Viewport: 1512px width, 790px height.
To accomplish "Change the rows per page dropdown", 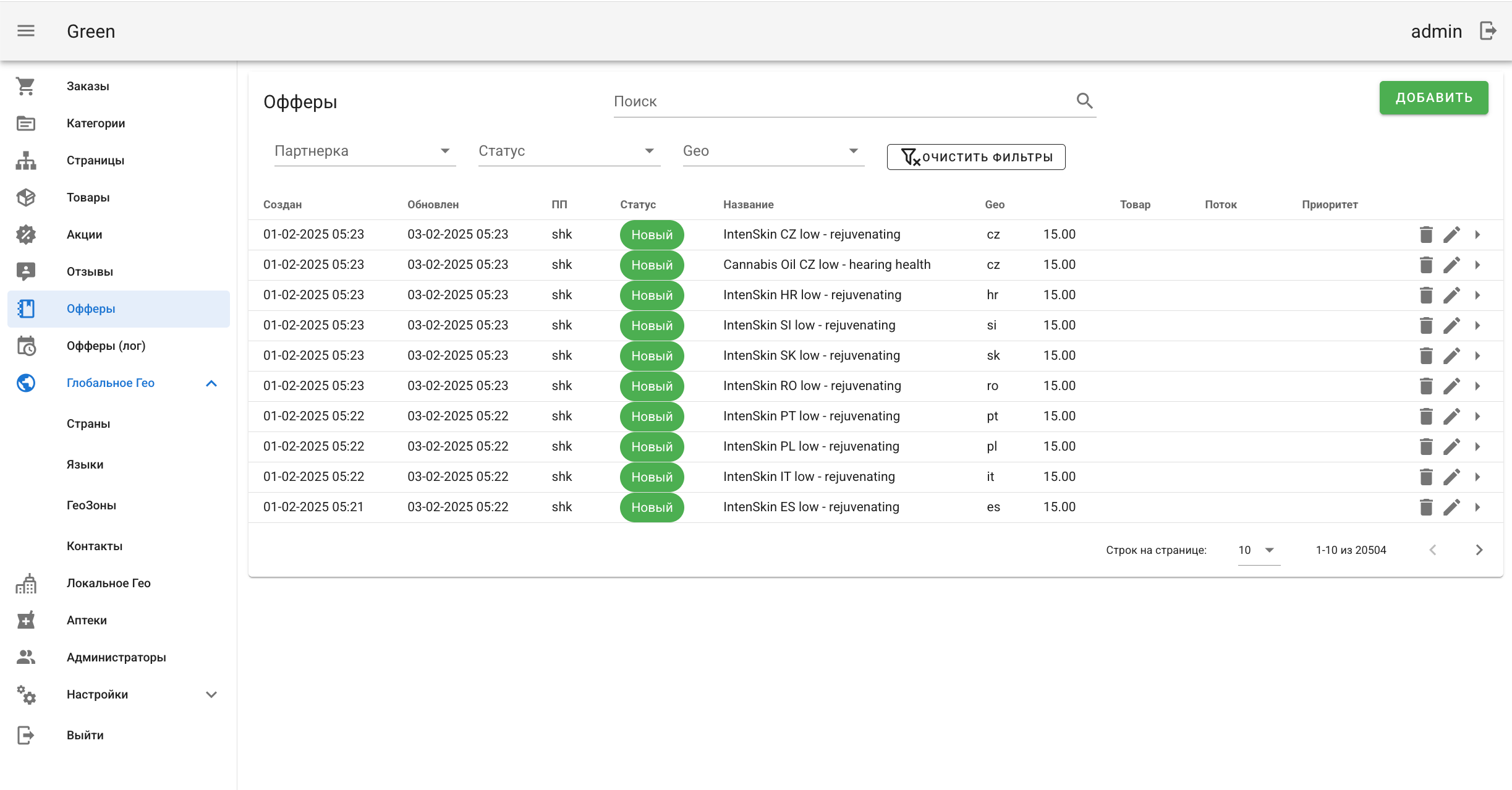I will coord(1258,550).
